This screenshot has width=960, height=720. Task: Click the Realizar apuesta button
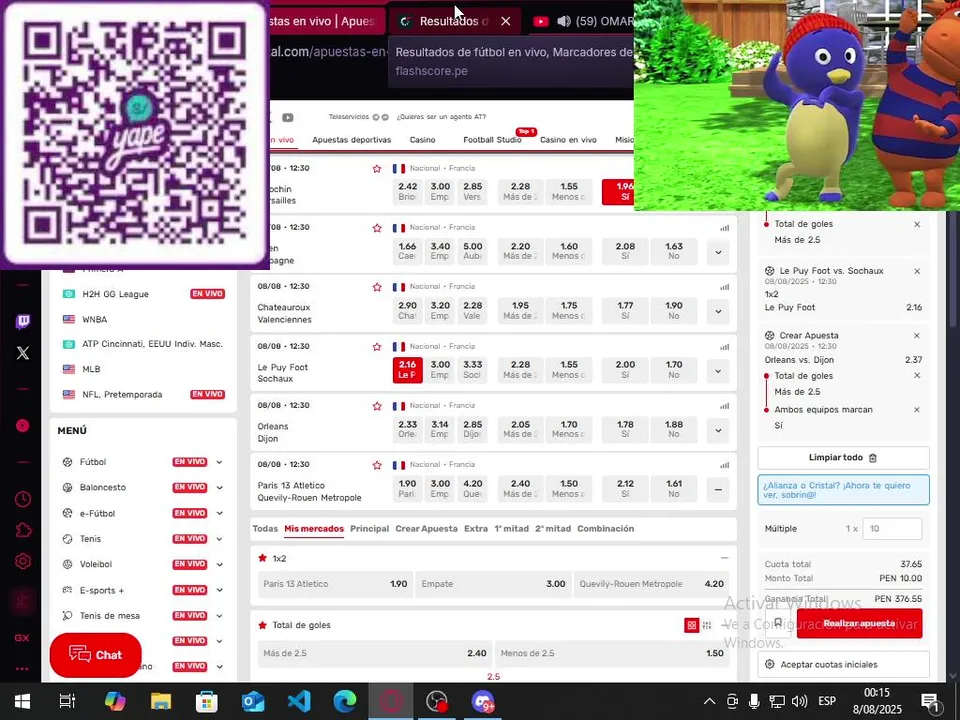tap(859, 623)
